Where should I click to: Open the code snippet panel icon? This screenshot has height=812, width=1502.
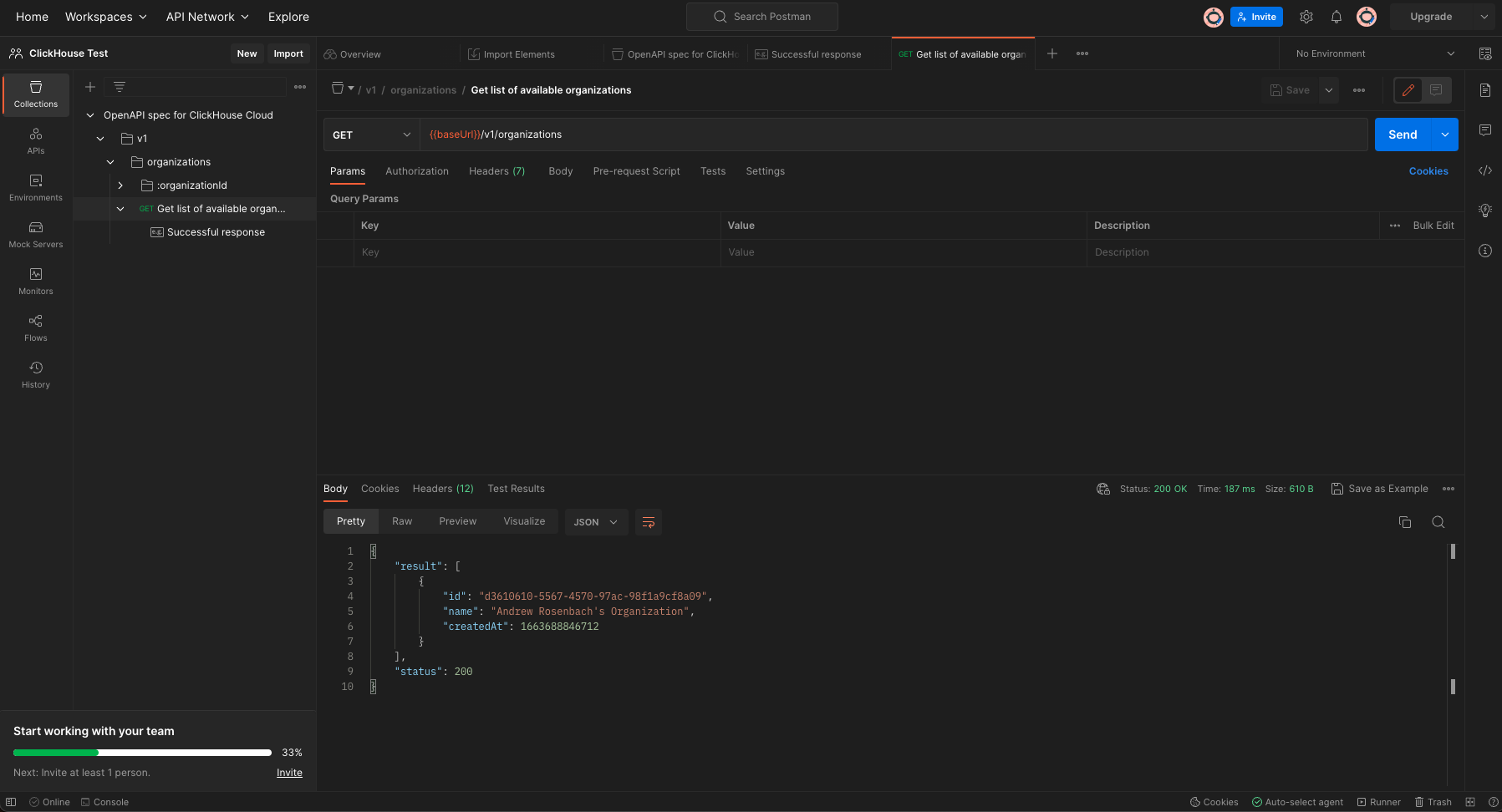tap(1484, 170)
